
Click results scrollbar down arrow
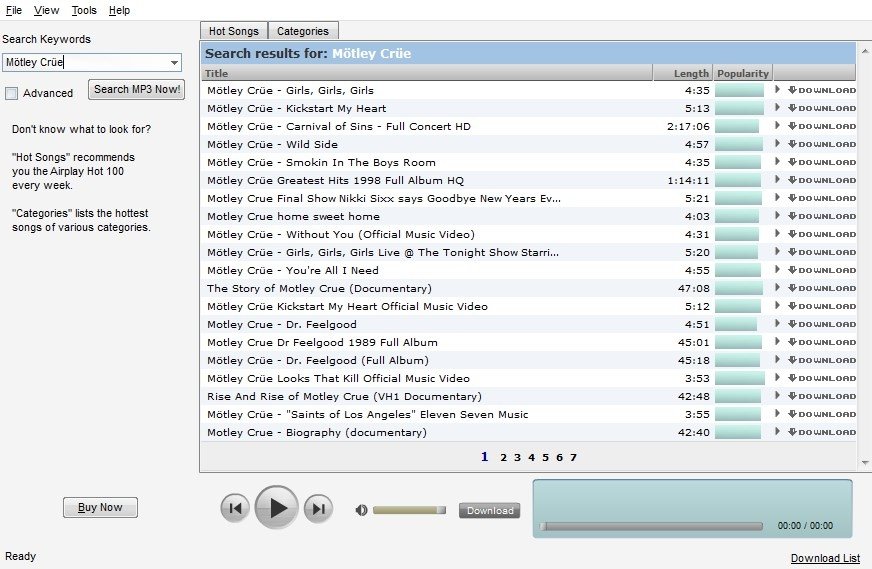tap(865, 463)
